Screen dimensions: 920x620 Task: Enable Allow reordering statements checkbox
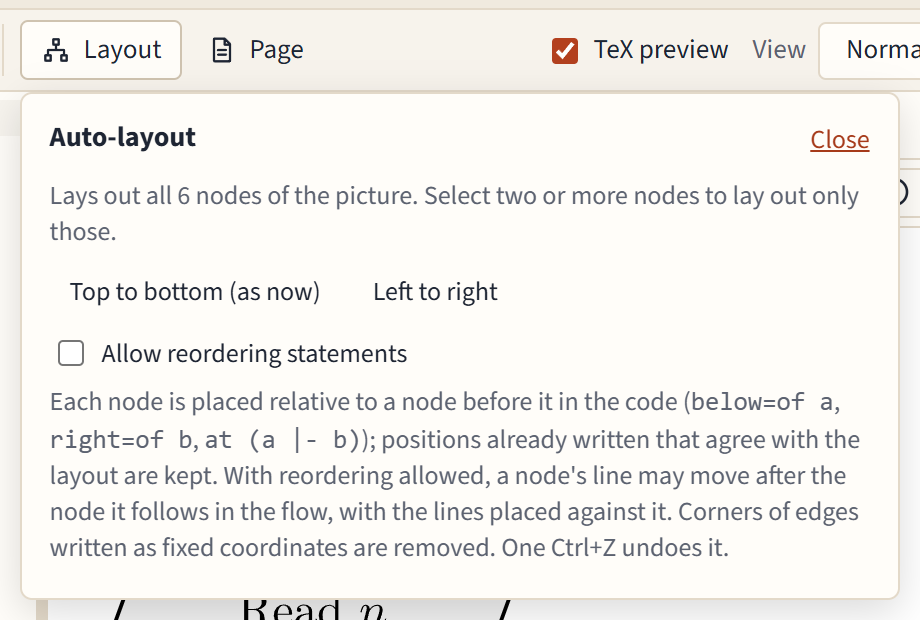pyautogui.click(x=71, y=353)
